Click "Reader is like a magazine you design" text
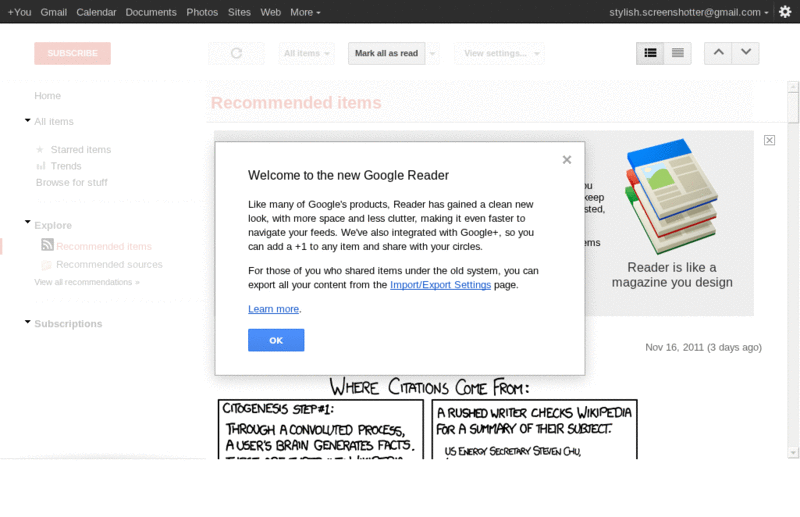Image resolution: width=800 pixels, height=517 pixels. (672, 275)
